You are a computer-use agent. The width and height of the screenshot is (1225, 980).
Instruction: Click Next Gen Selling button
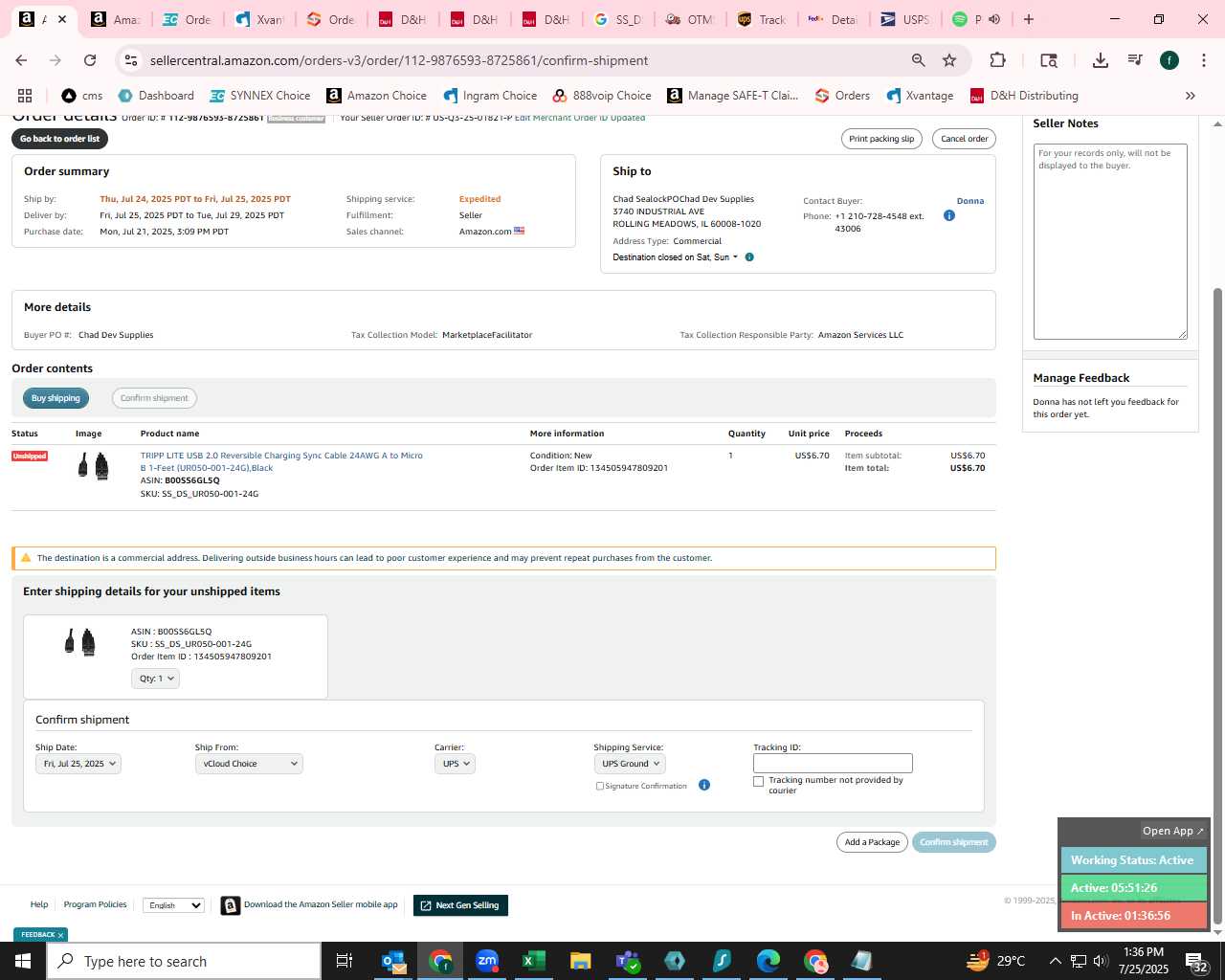pos(460,905)
